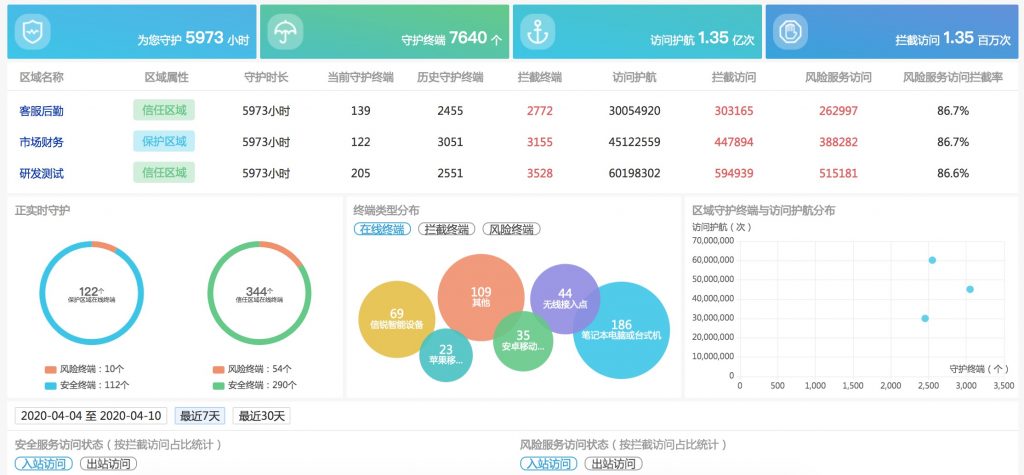Viewport: 1024px width, 475px height.
Task: Click the 594939 blocked access value
Action: click(733, 173)
